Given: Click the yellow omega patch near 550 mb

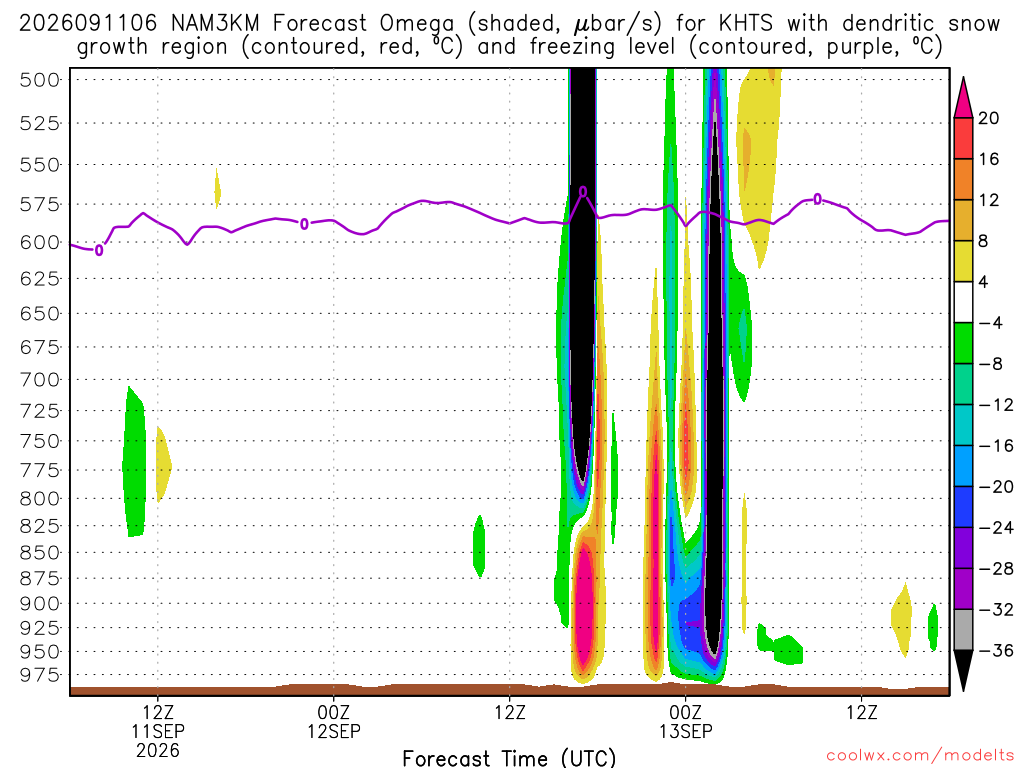Looking at the screenshot, I should pyautogui.click(x=760, y=163).
